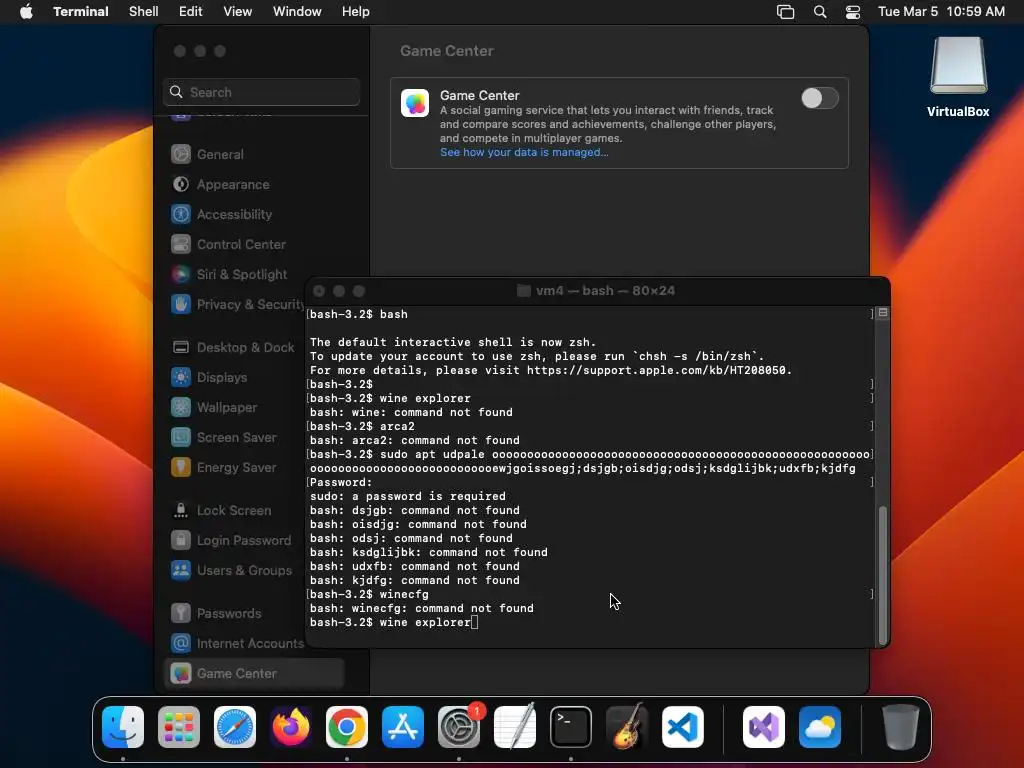Viewport: 1024px width, 768px height.
Task: Open Finder from the Dock
Action: 123,727
